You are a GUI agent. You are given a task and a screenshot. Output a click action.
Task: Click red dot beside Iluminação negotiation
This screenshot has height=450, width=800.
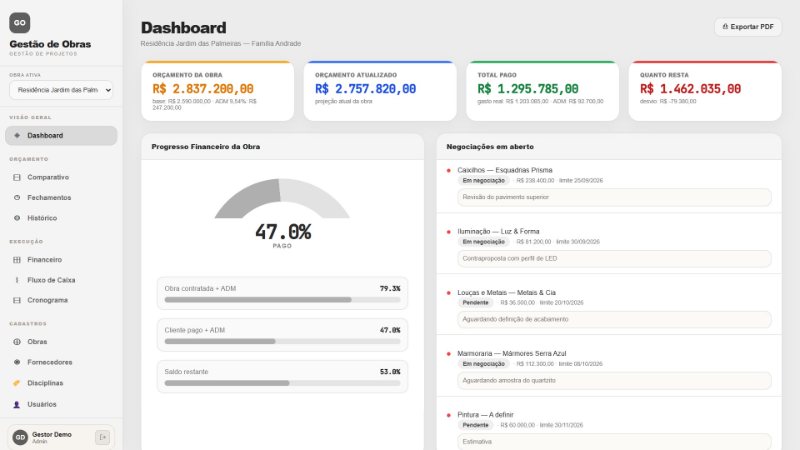(448, 232)
